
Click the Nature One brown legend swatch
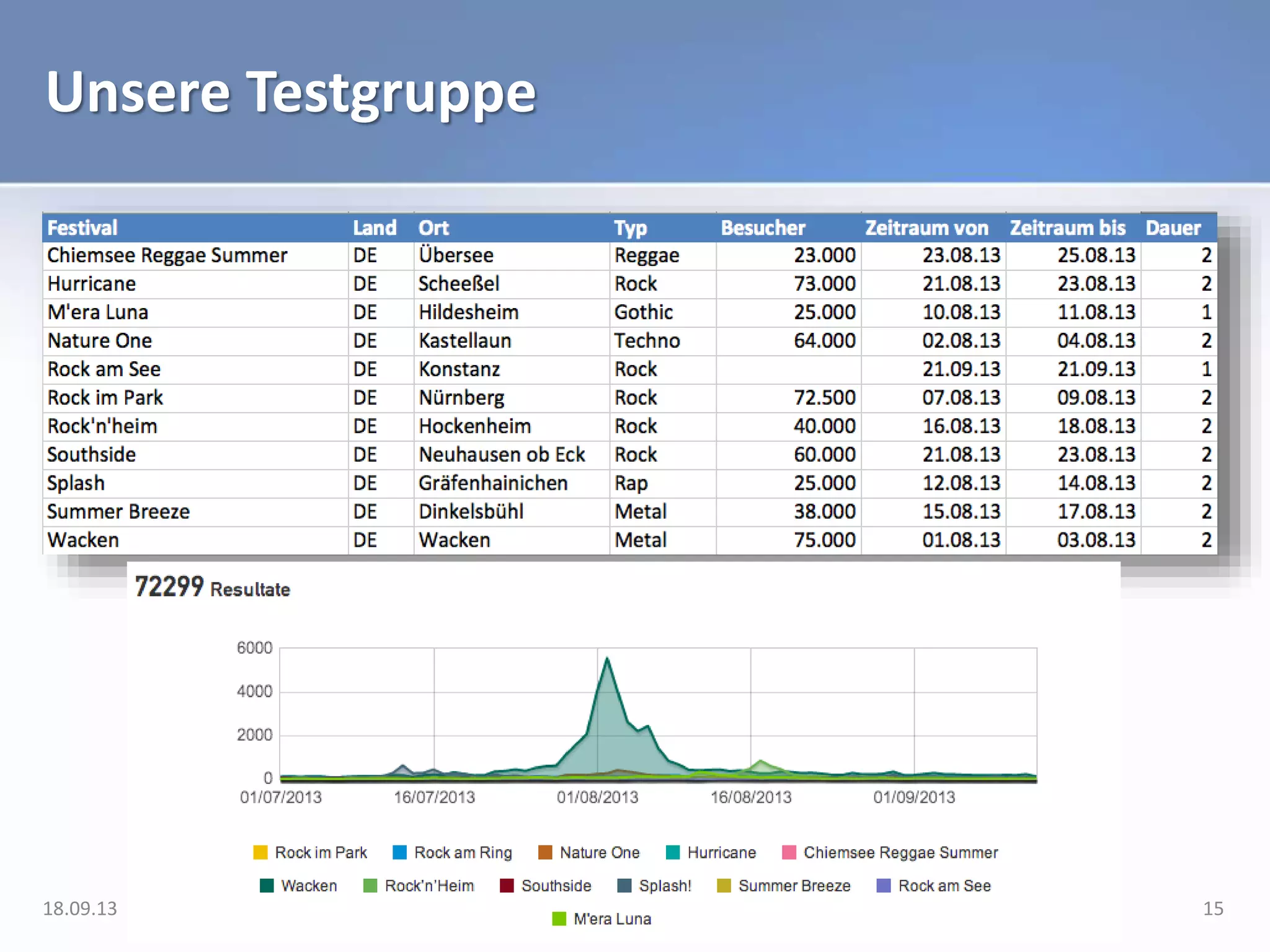[x=545, y=852]
